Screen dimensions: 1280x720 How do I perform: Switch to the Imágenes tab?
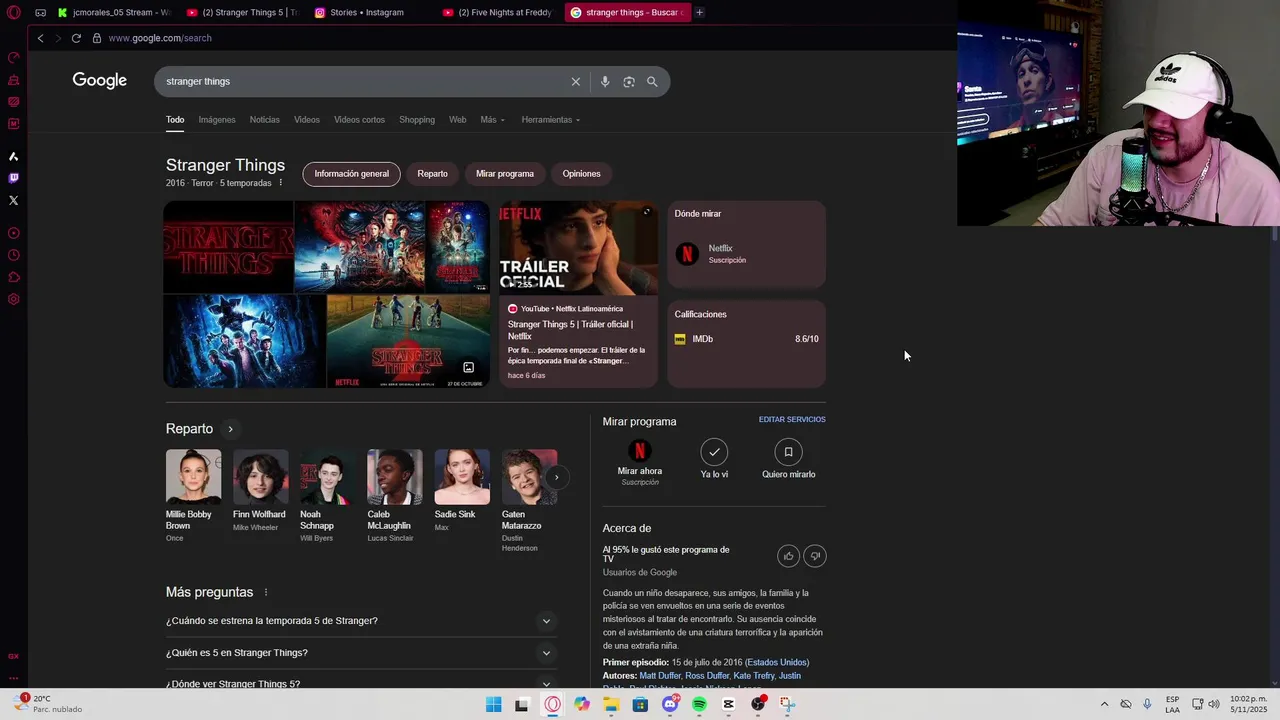[217, 120]
